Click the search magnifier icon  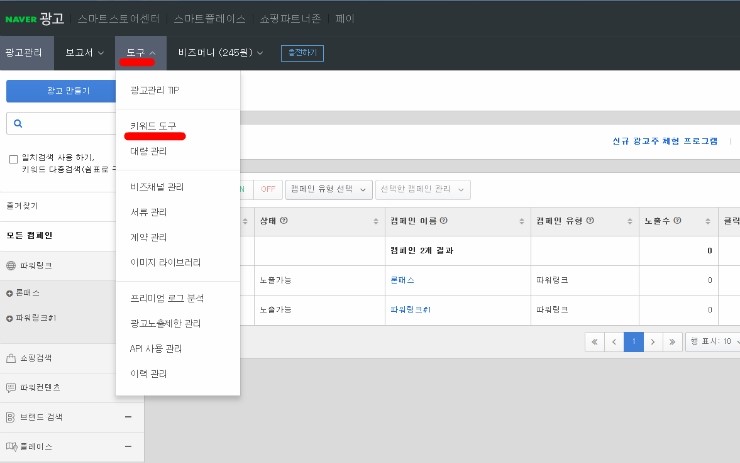[18, 124]
